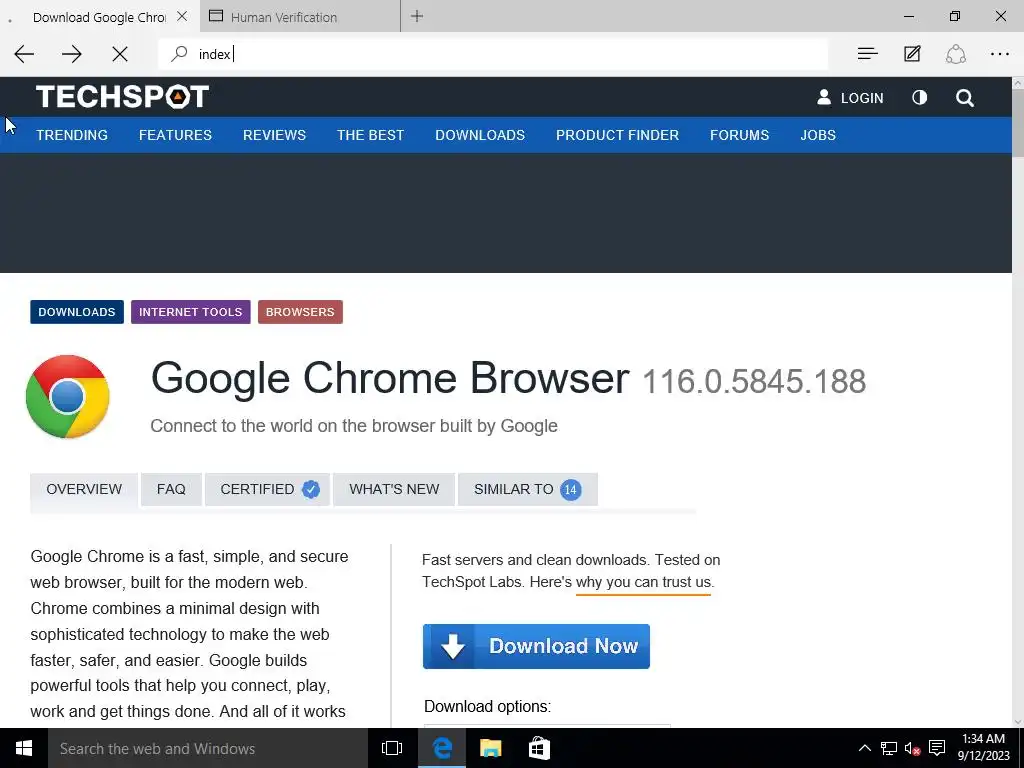This screenshot has width=1024, height=768.
Task: Open the PRODUCT FINDER menu item
Action: pyautogui.click(x=617, y=135)
